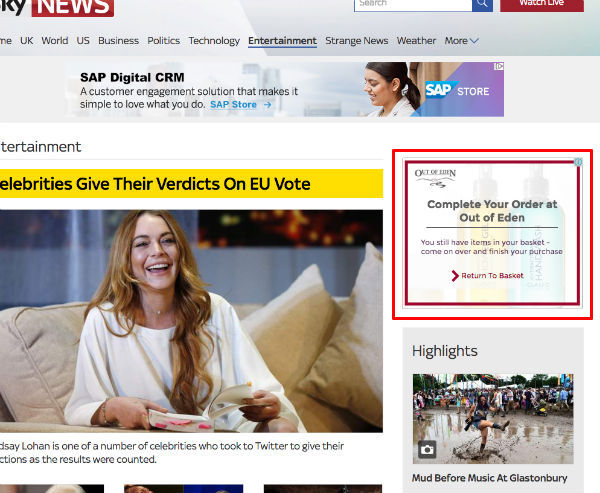Open the Lindsay Lohan main story photo
600x493 pixels.
point(191,321)
